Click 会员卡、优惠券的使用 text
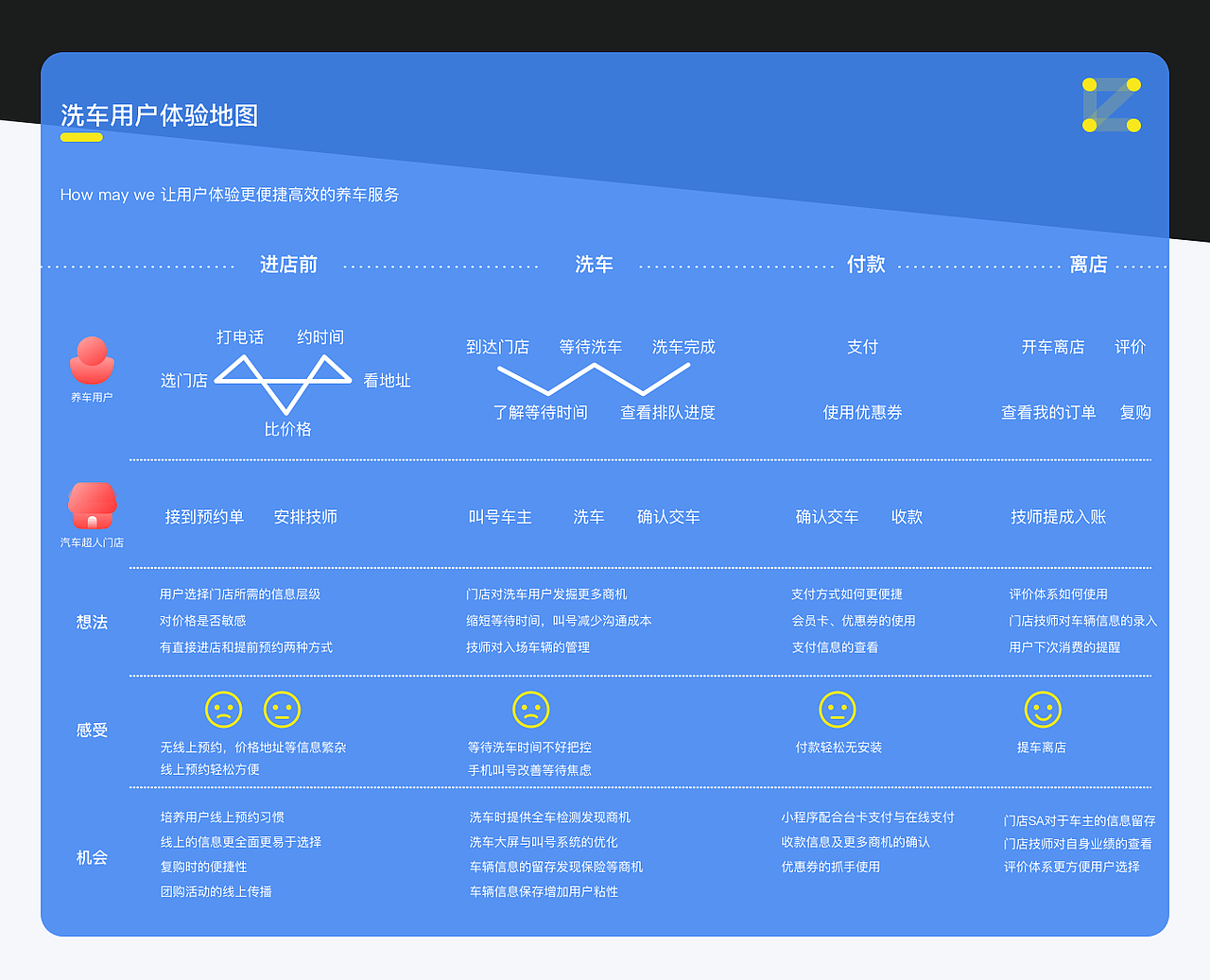This screenshot has width=1210, height=980. (x=854, y=621)
